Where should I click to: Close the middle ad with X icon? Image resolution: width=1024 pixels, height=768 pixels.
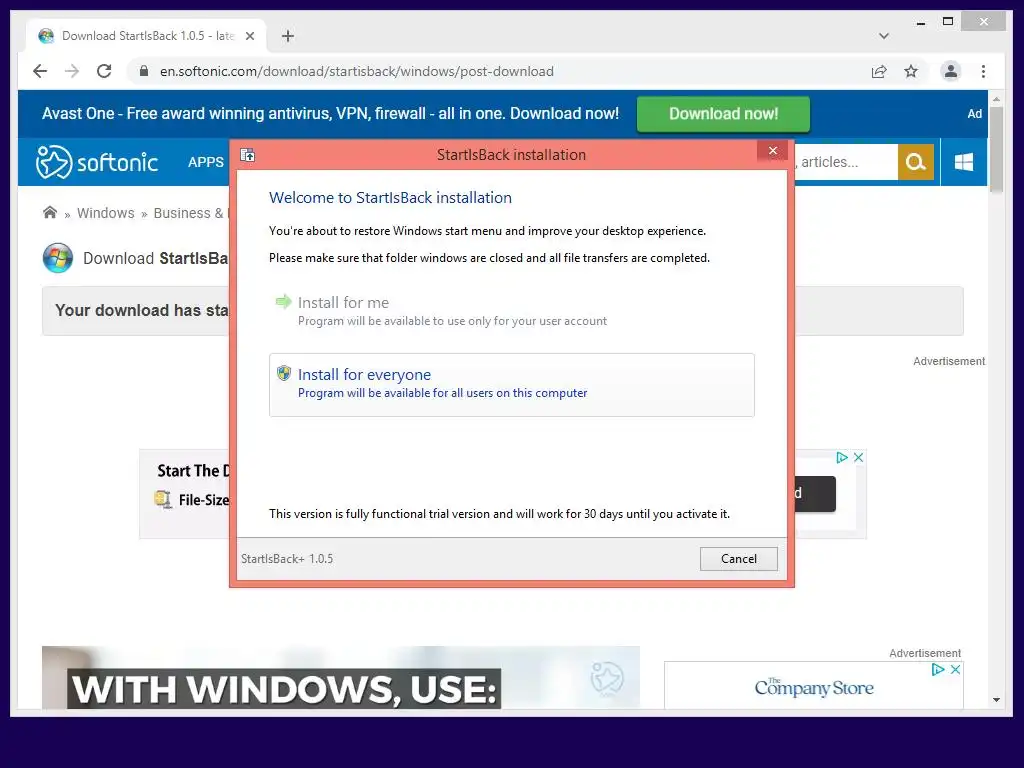point(859,458)
